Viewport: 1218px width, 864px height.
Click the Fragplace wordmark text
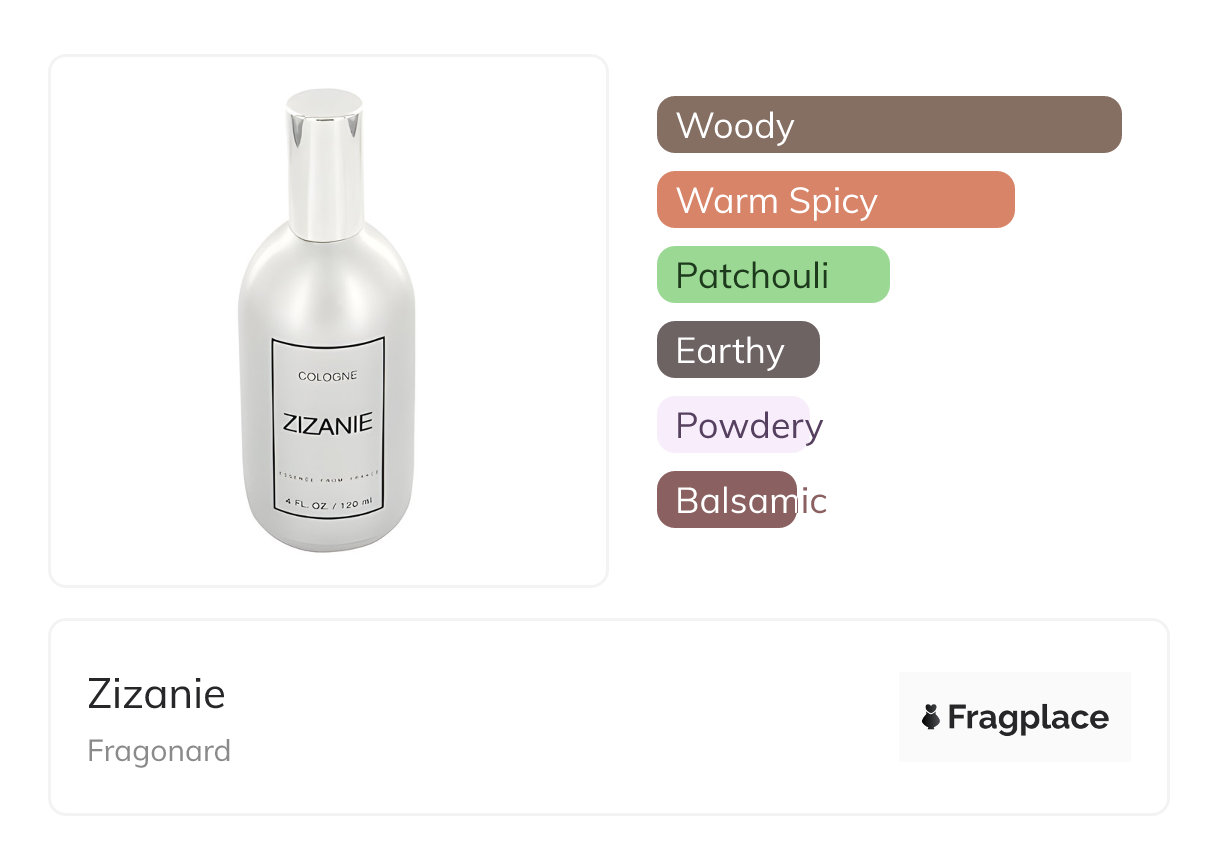(1028, 717)
